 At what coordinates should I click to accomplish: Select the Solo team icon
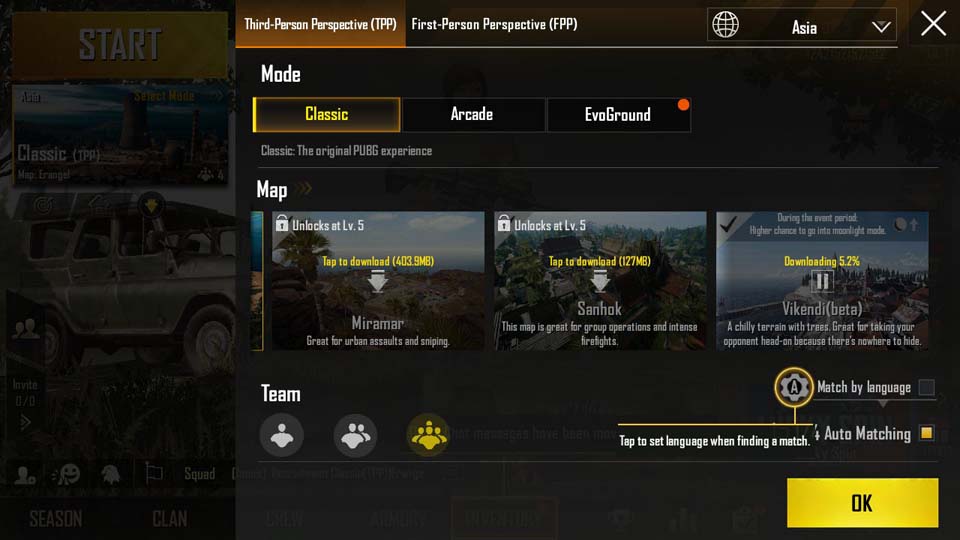click(282, 435)
